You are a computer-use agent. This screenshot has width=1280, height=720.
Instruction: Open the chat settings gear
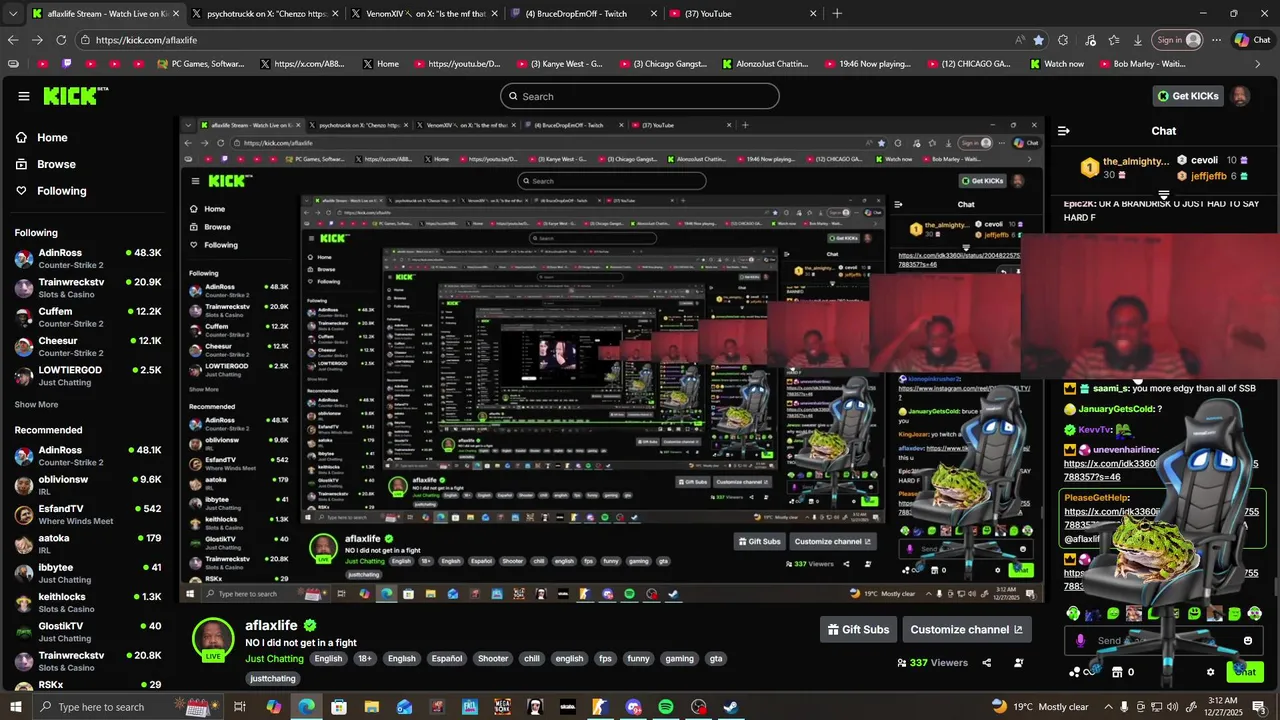1210,672
